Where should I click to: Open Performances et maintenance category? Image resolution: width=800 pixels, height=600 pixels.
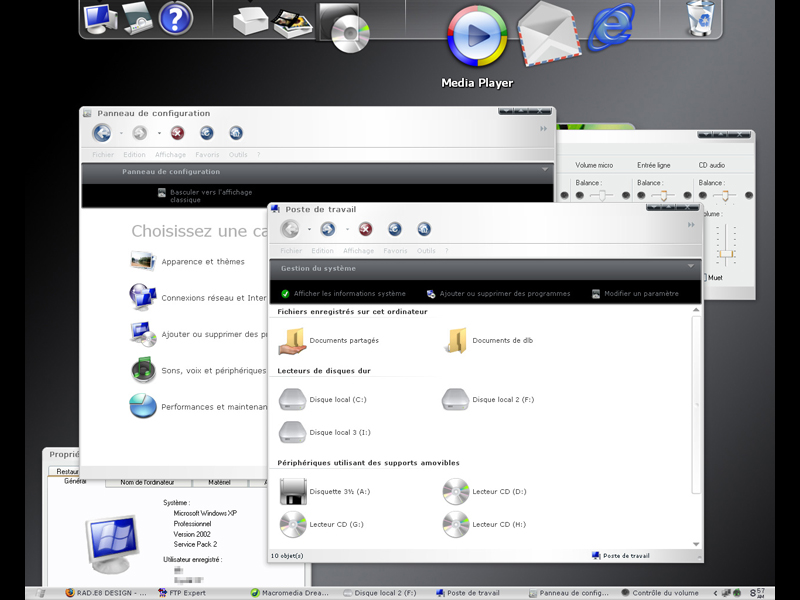(198, 407)
